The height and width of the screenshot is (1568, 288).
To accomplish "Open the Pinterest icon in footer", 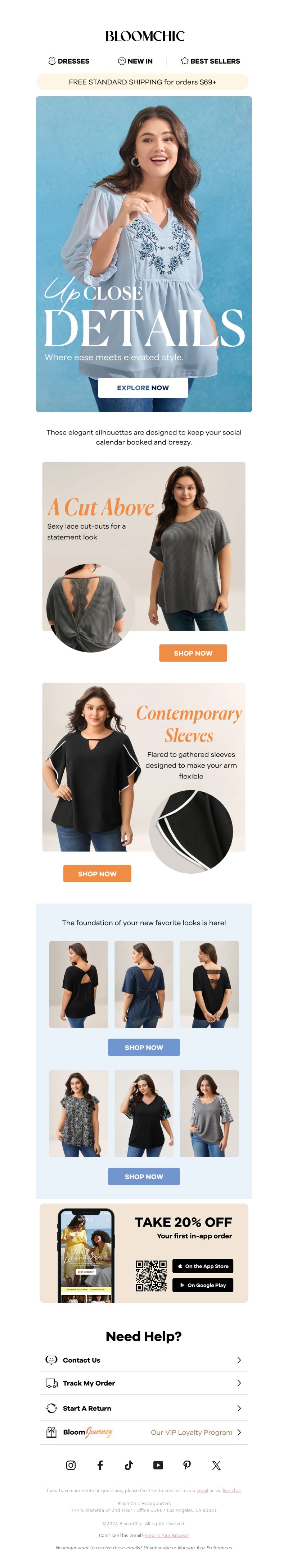I will click(x=187, y=1464).
